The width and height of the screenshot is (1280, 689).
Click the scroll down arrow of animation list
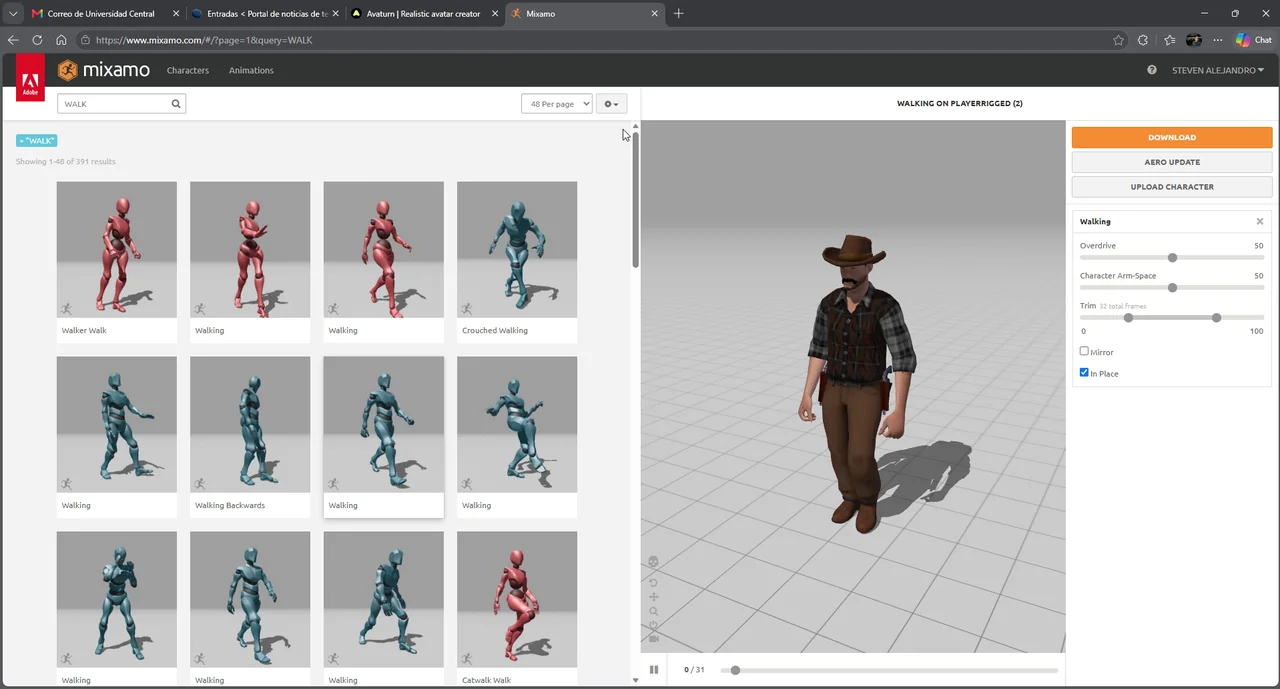coord(635,680)
